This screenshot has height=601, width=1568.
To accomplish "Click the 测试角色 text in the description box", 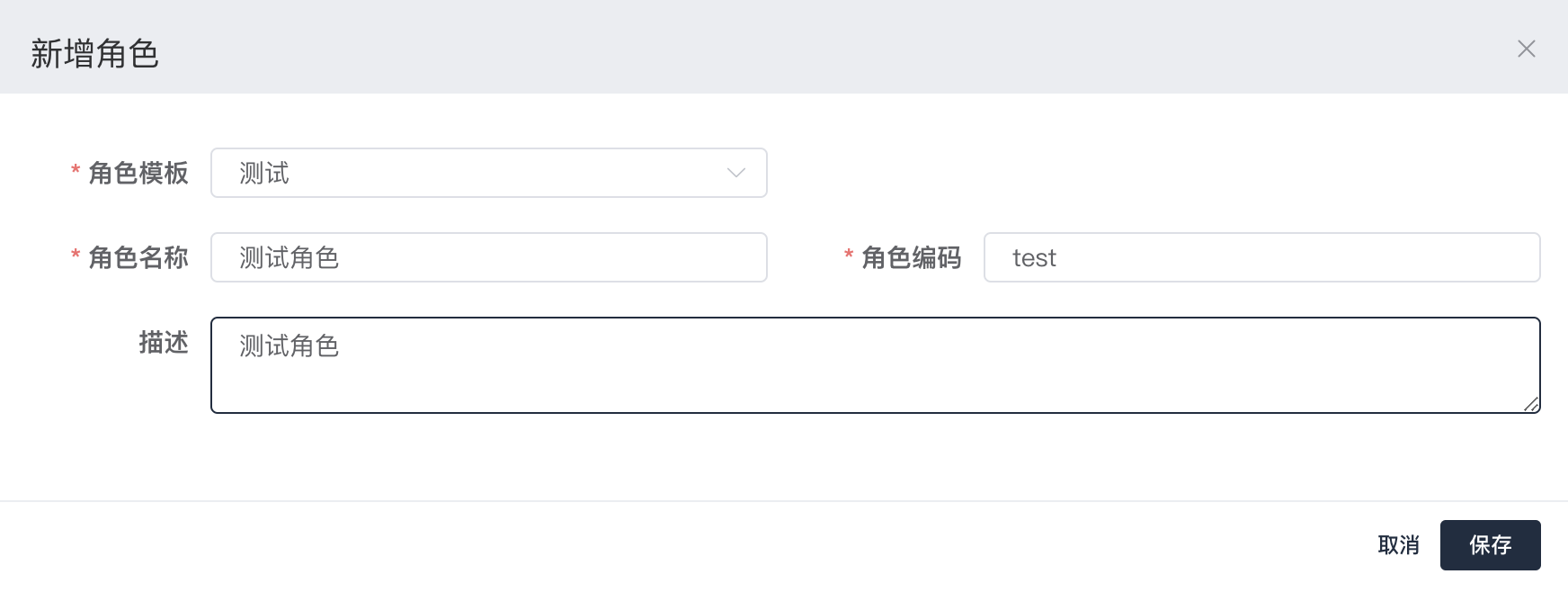I will tap(289, 346).
